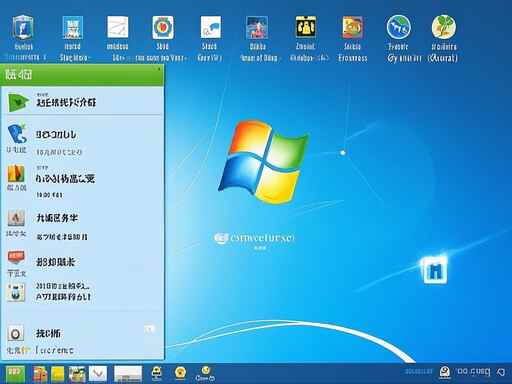Open the white window thumbnail on taskbar

pyautogui.click(x=128, y=374)
